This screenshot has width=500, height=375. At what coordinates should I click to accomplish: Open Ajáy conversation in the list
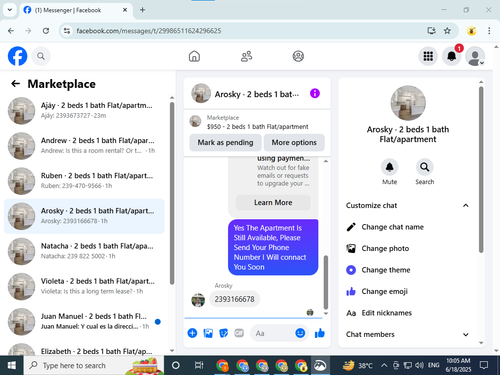(84, 111)
